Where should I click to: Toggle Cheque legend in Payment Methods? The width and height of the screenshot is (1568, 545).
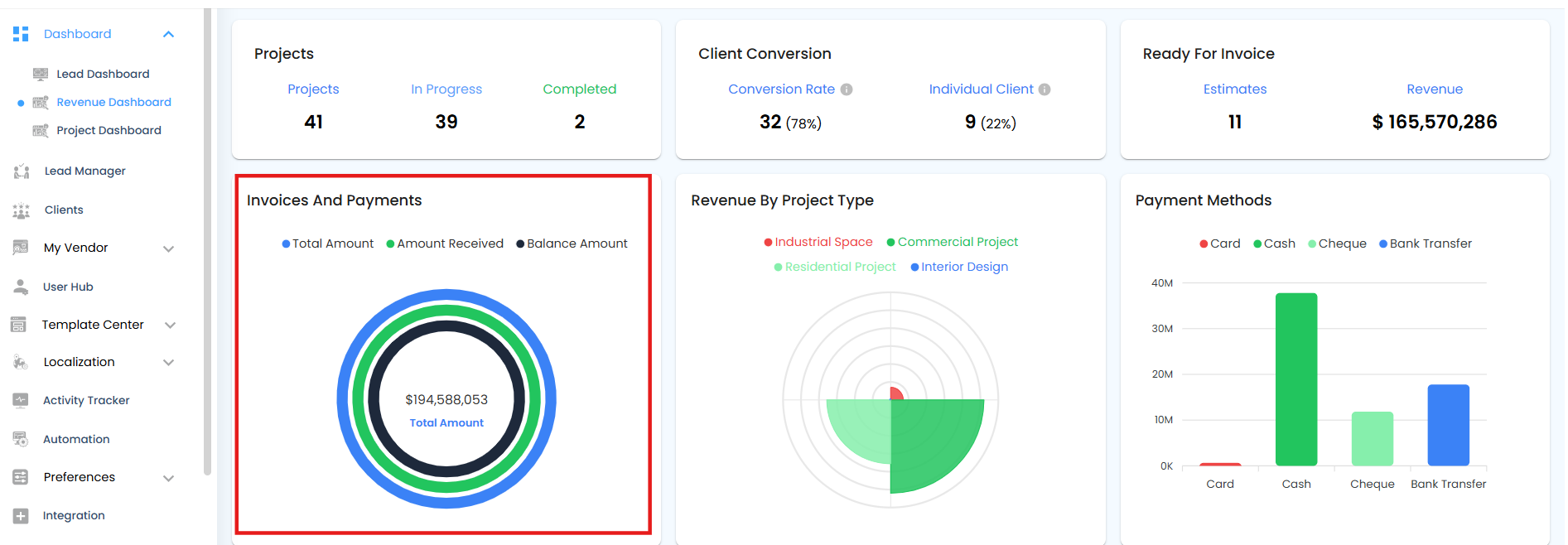click(1337, 244)
